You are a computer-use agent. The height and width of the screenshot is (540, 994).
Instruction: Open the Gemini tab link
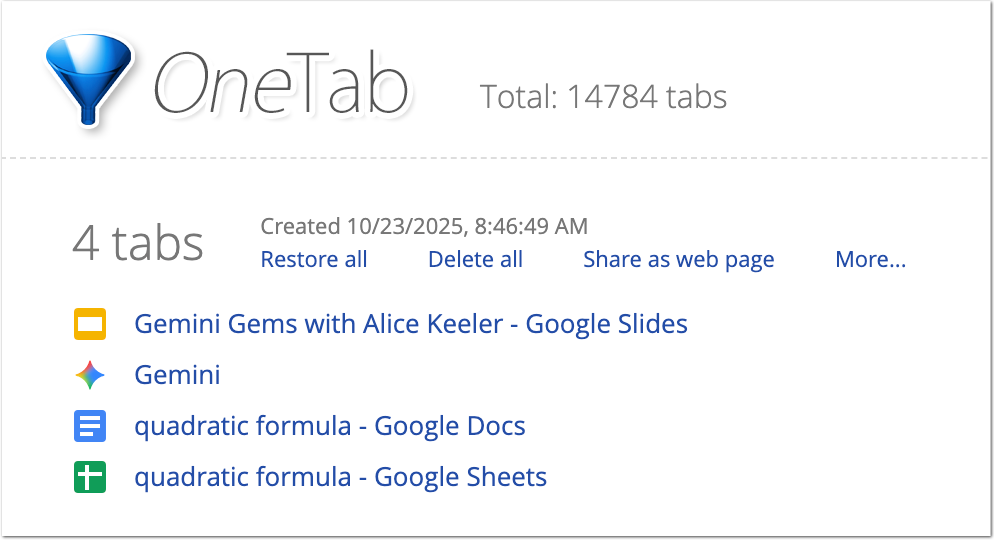coord(177,376)
